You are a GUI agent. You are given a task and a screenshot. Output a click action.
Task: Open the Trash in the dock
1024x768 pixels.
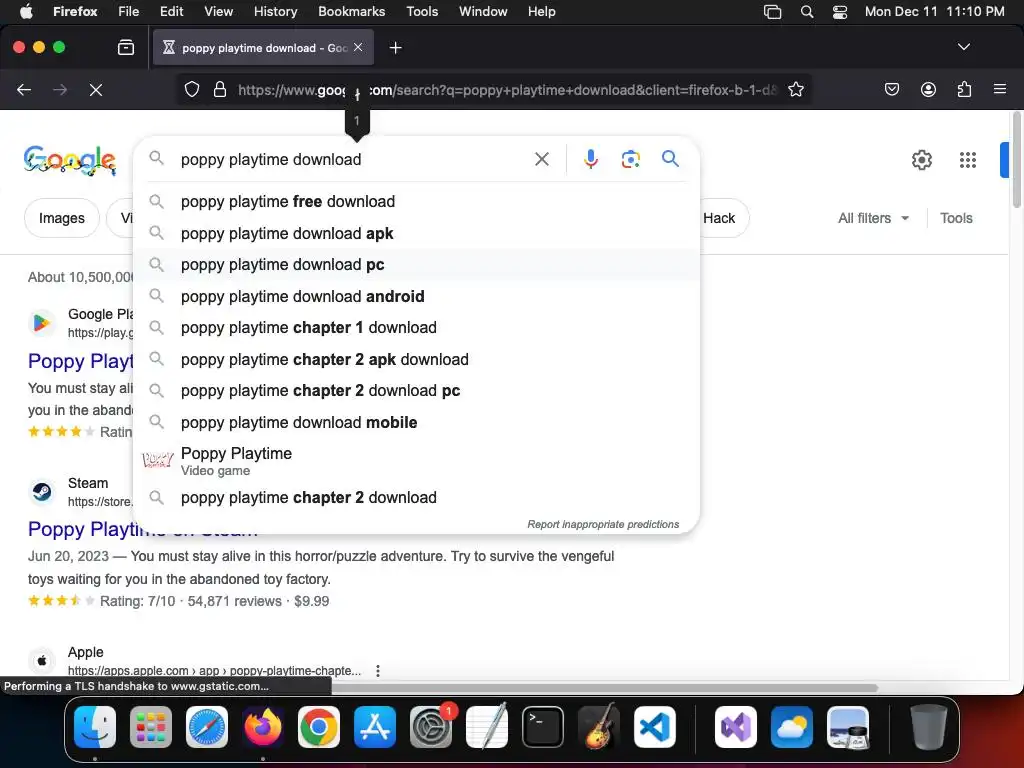tap(928, 727)
